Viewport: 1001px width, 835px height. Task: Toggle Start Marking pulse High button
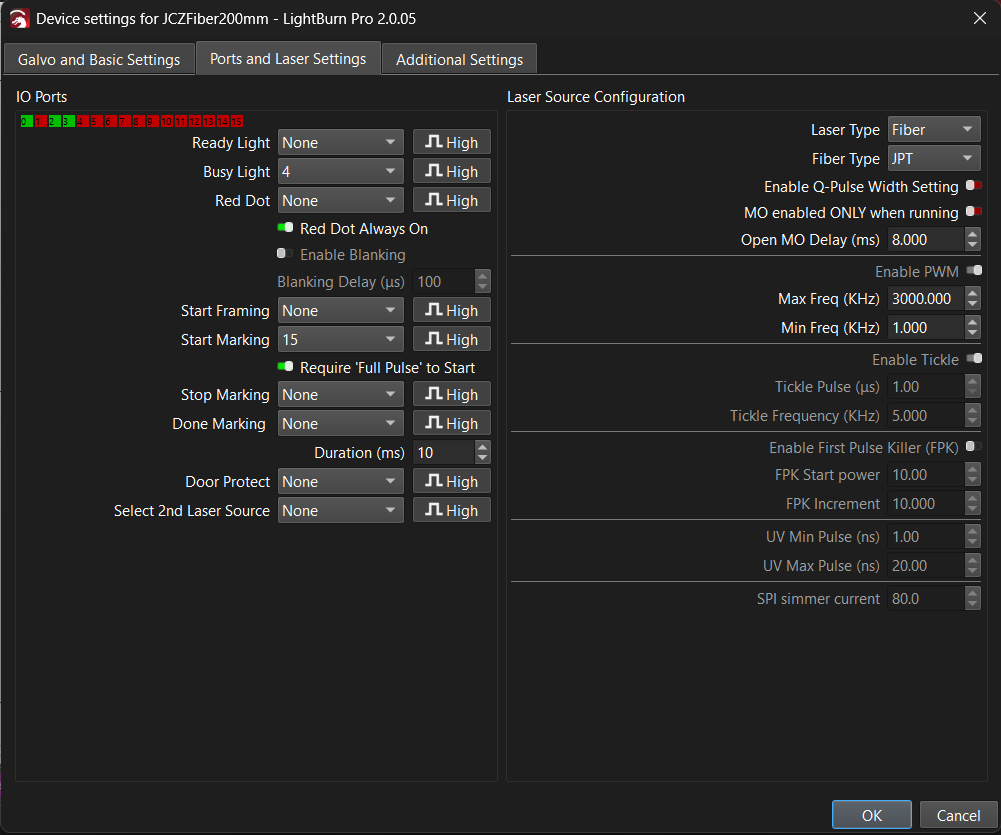(451, 340)
